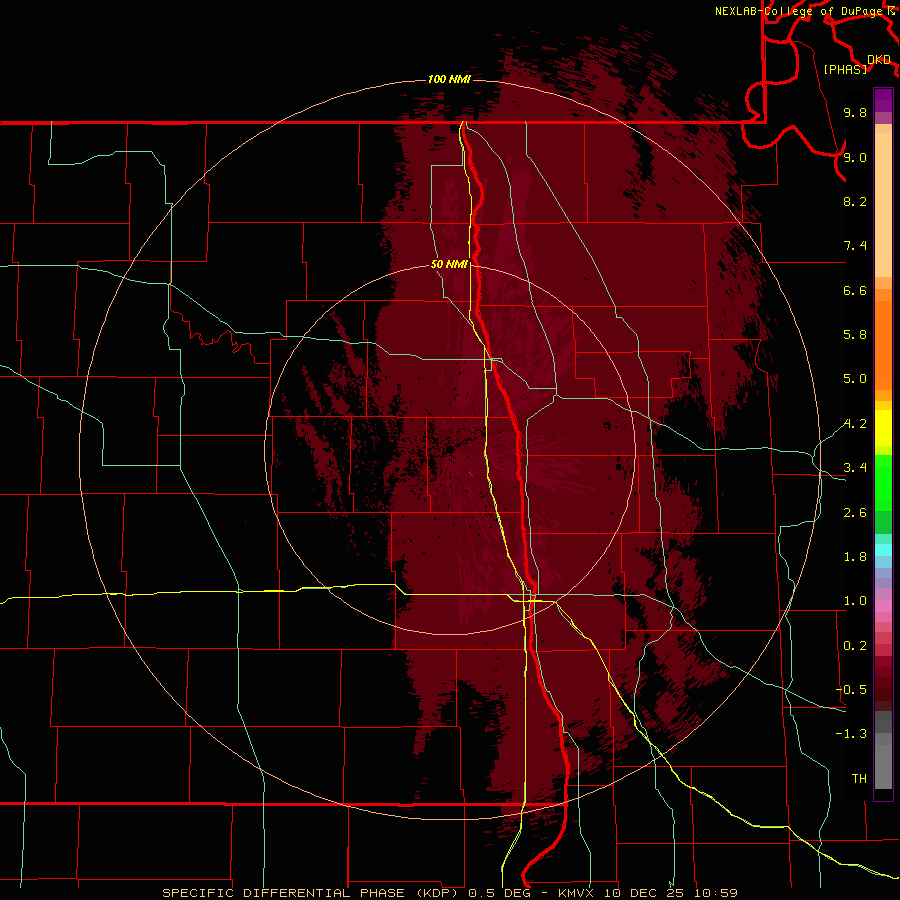Viewport: 900px width, 900px height.
Task: Click the 9.0 value on the color scale
Action: pos(855,157)
